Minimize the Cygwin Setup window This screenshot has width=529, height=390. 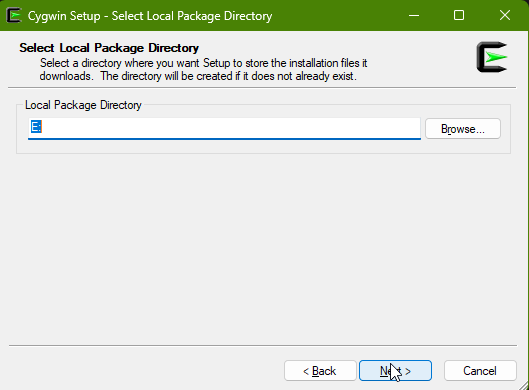tap(414, 16)
